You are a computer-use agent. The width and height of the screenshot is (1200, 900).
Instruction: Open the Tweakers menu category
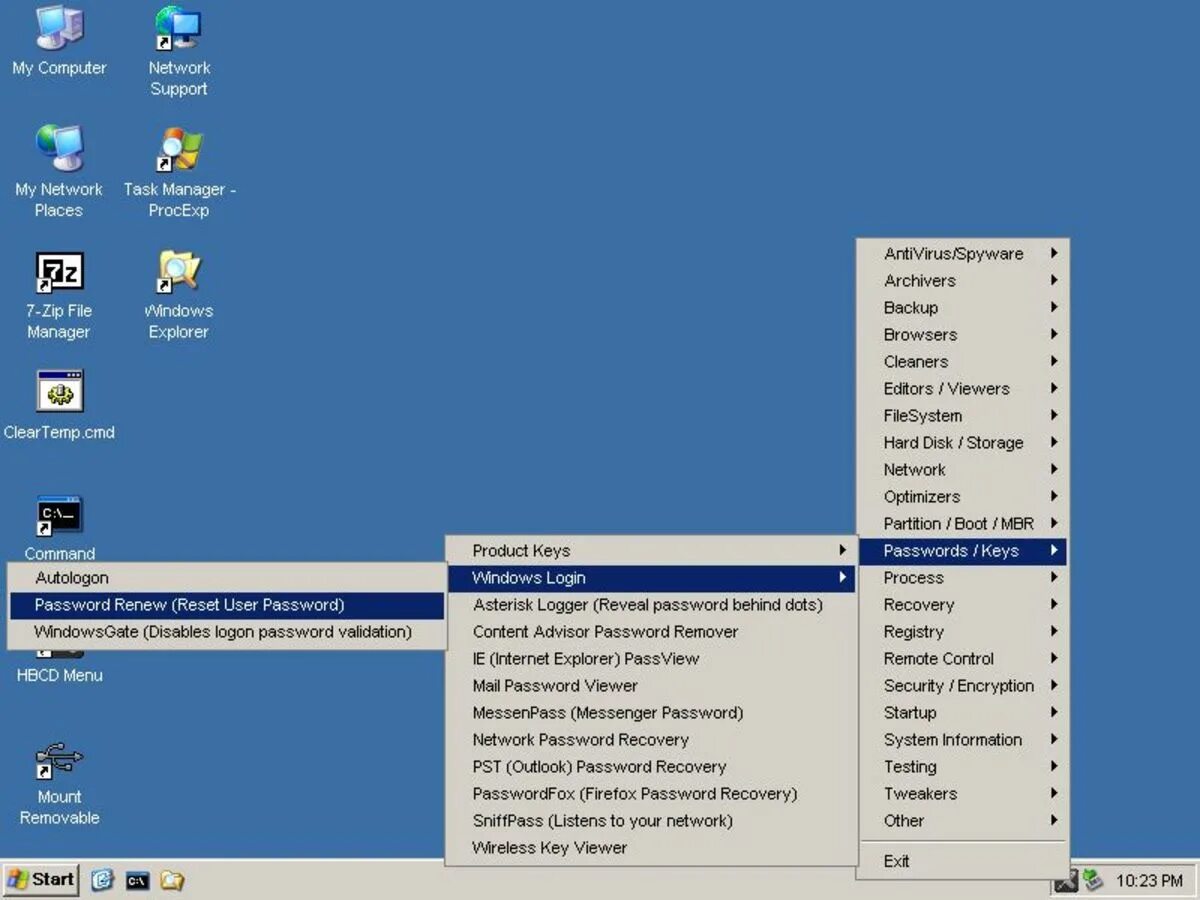click(x=962, y=794)
